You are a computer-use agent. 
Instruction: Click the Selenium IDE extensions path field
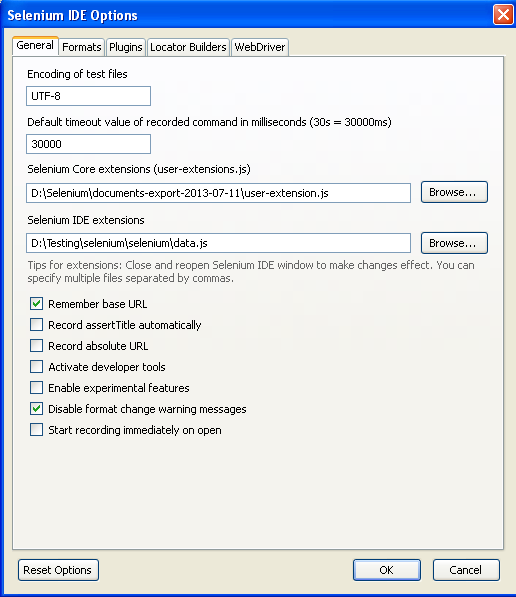[218, 243]
